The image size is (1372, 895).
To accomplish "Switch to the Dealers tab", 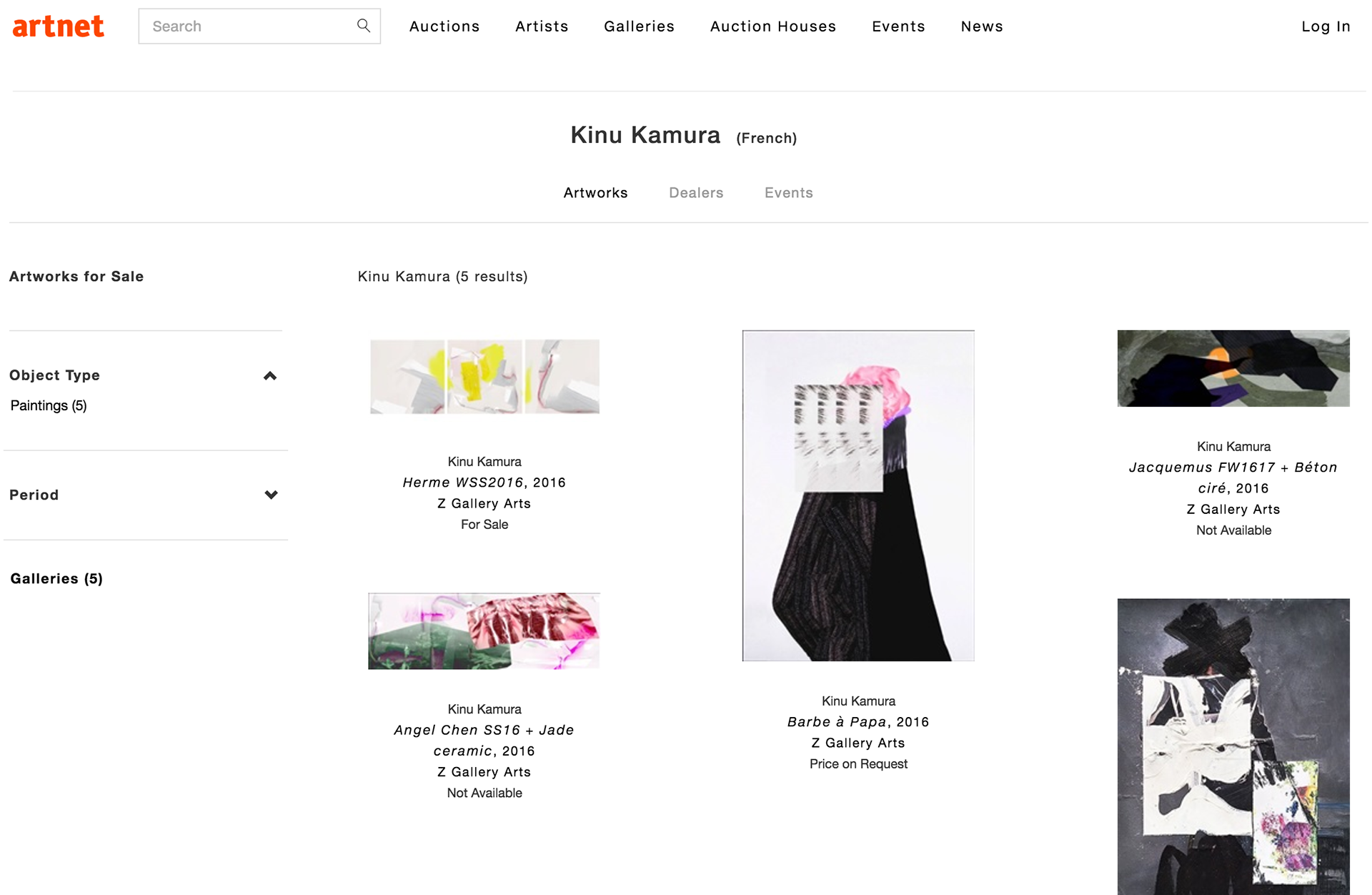I will click(x=695, y=192).
